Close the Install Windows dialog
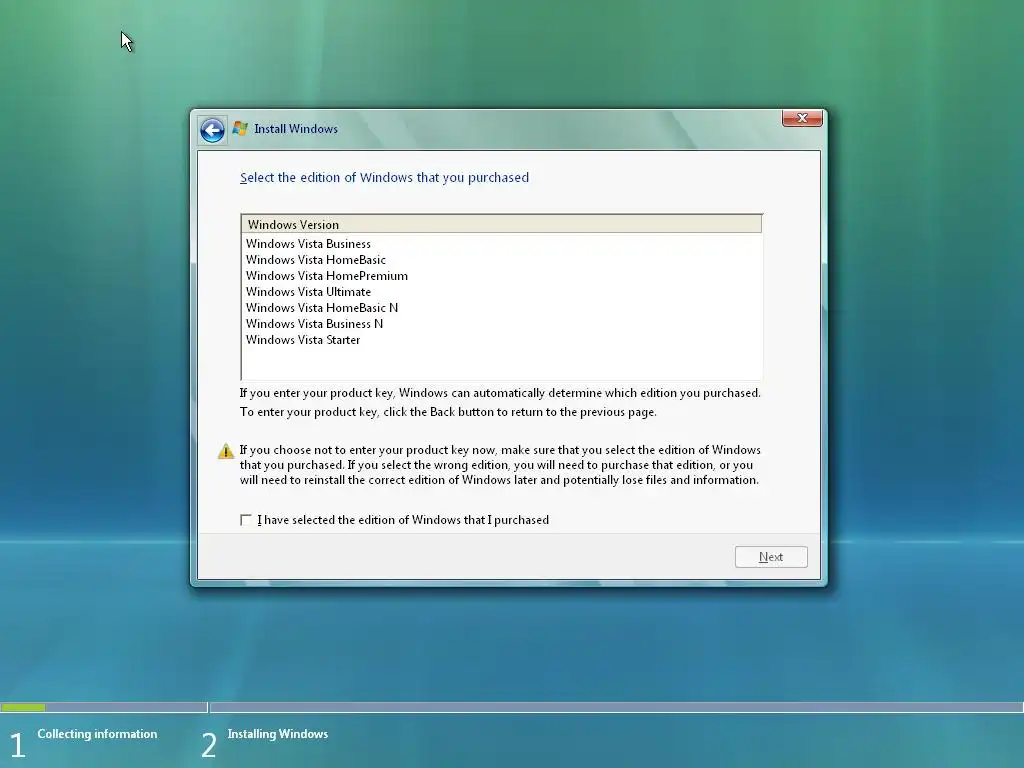The width and height of the screenshot is (1024, 768). coord(802,118)
